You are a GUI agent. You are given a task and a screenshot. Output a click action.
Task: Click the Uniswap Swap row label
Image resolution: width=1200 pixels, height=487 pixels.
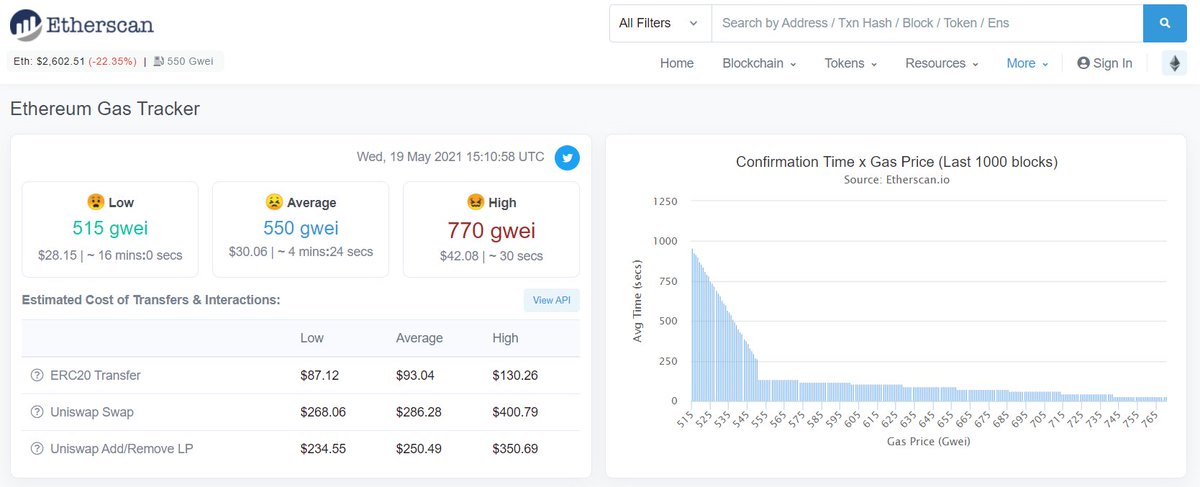(92, 412)
